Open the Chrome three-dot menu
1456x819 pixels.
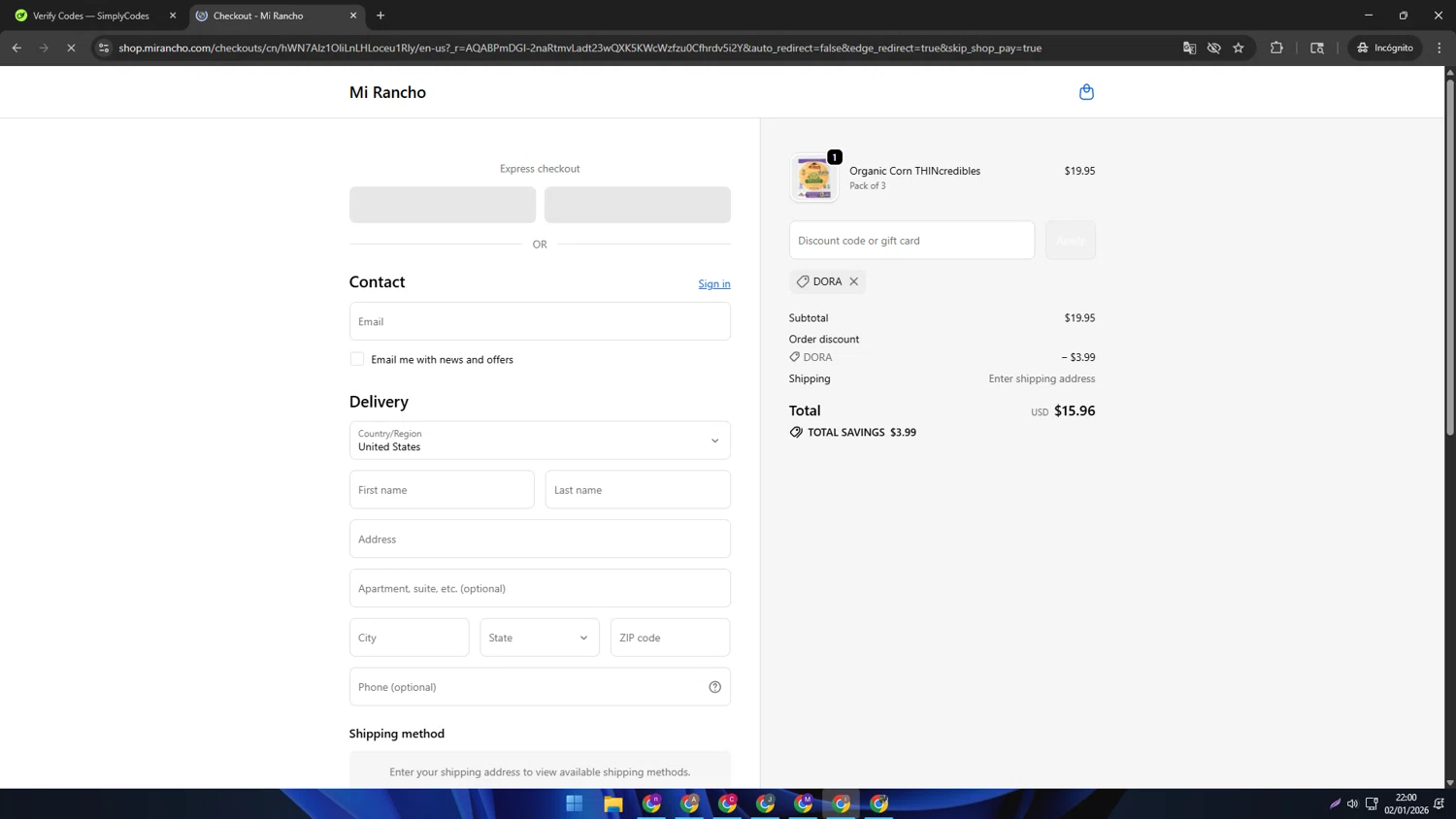(1439, 48)
